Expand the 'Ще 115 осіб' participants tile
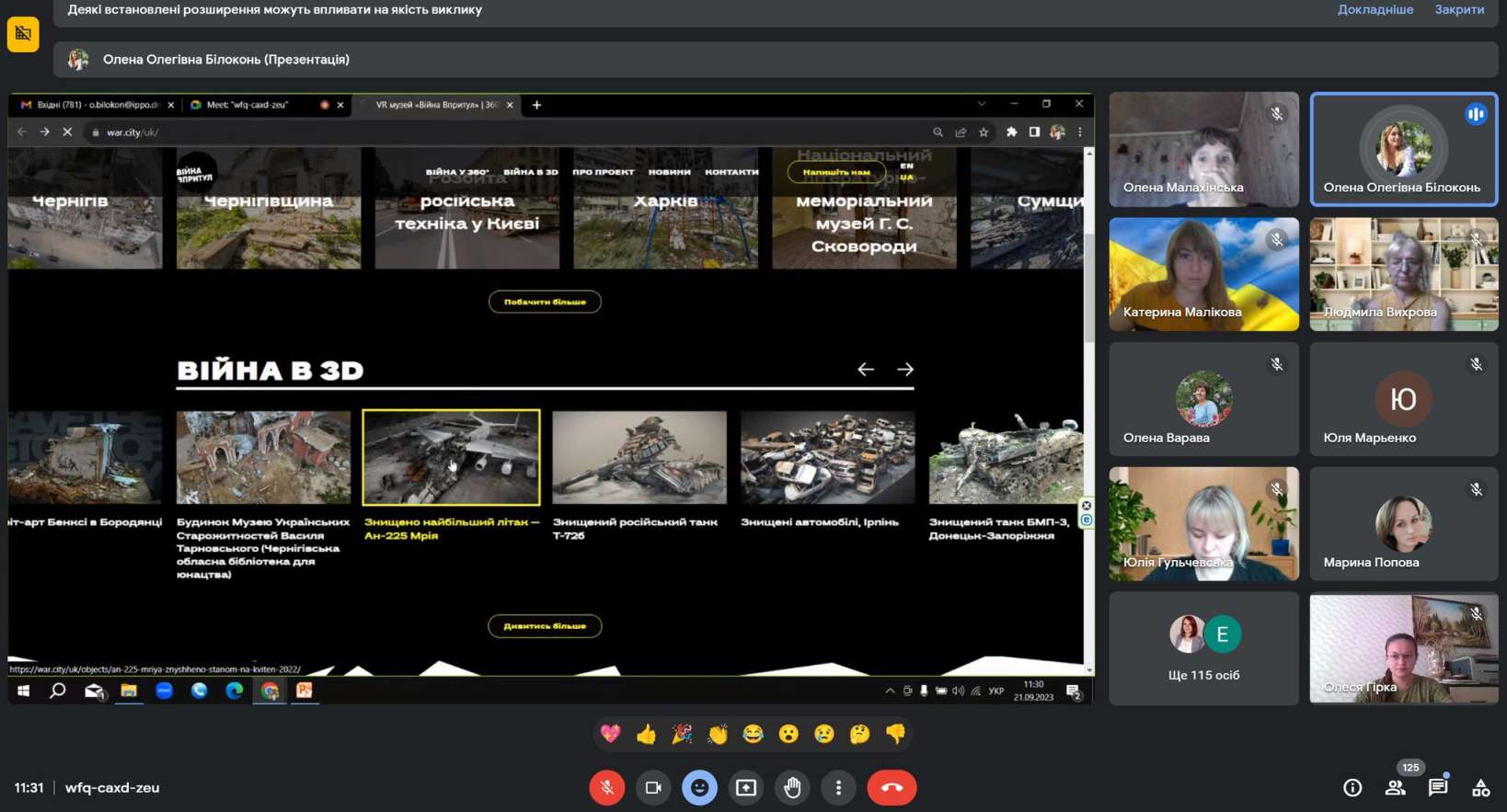Image resolution: width=1507 pixels, height=812 pixels. [1203, 648]
